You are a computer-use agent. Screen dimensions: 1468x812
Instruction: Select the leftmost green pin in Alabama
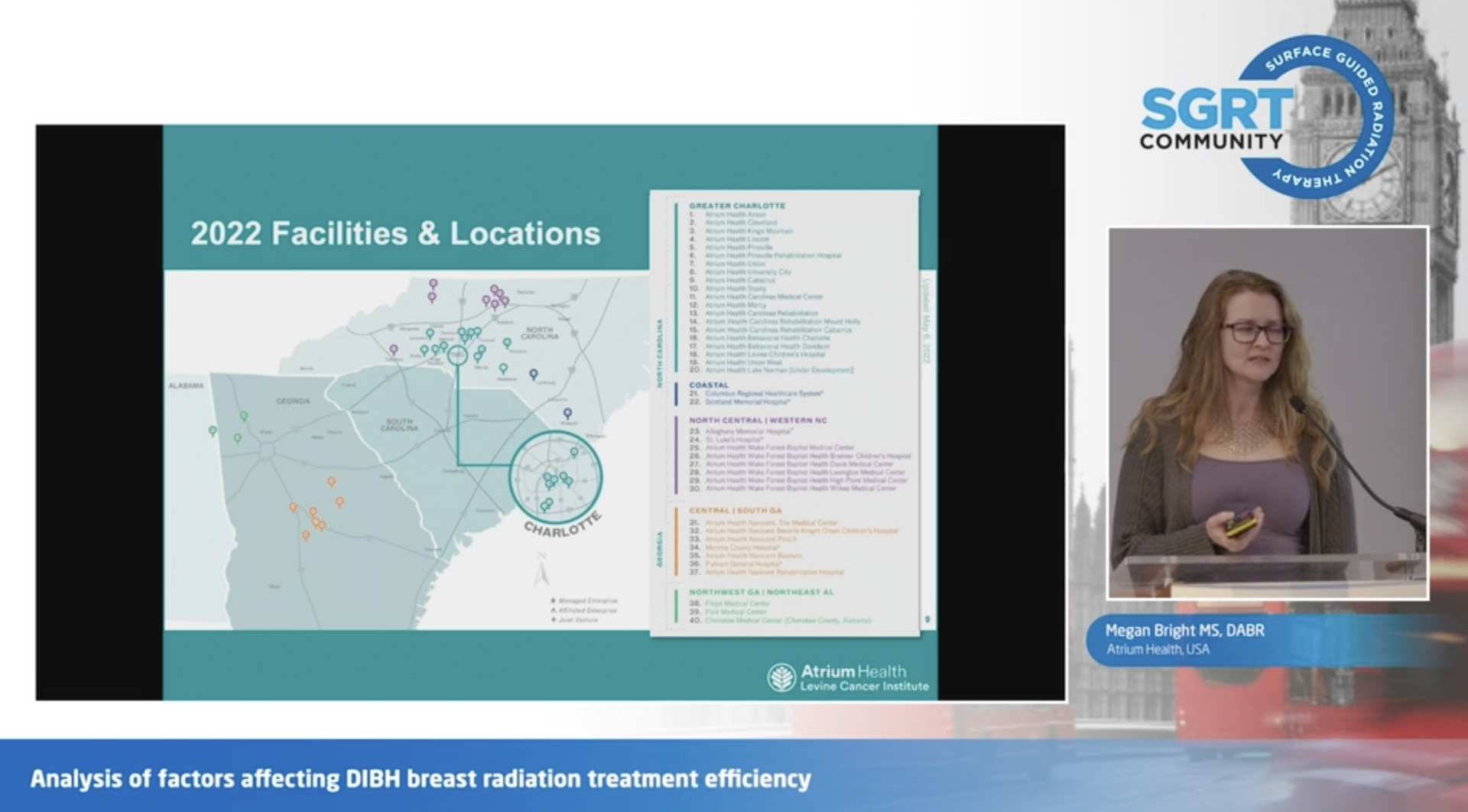[x=213, y=431]
